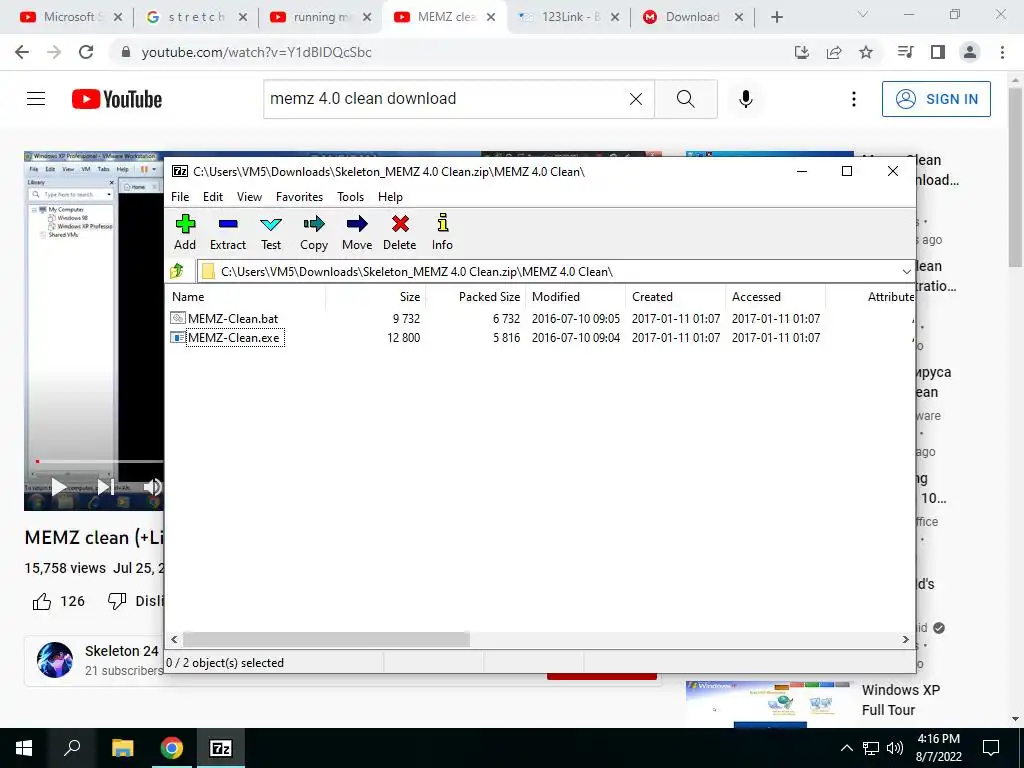Clear the YouTube search box text
1024x768 pixels.
click(x=635, y=99)
